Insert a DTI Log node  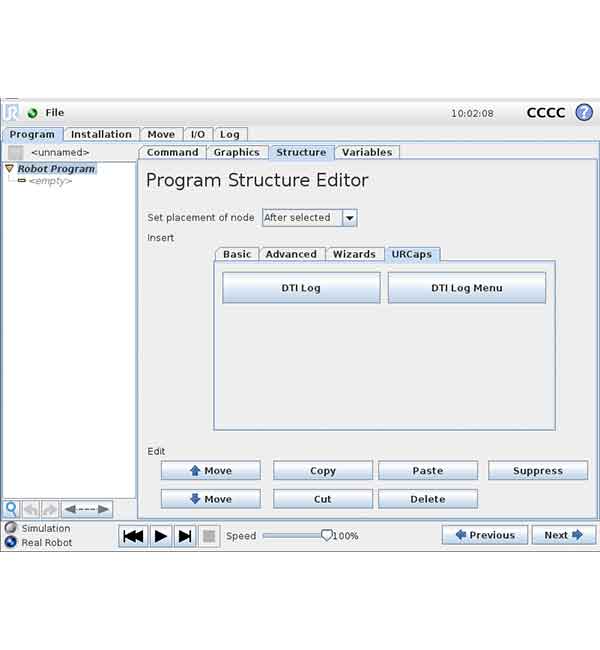point(301,288)
